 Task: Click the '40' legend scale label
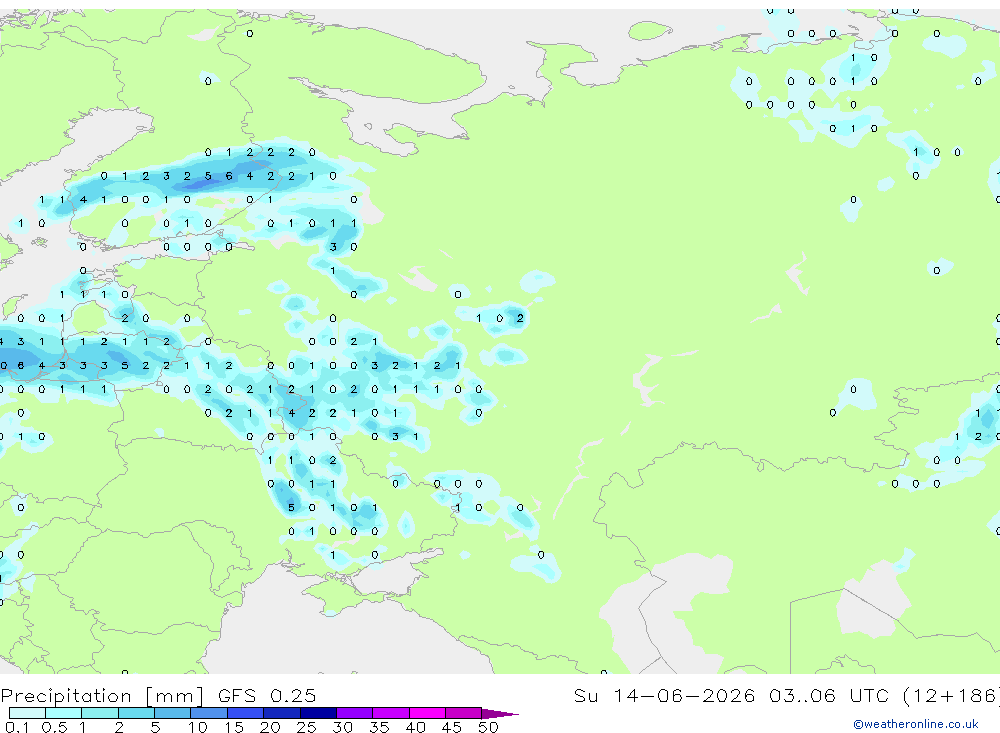[415, 727]
